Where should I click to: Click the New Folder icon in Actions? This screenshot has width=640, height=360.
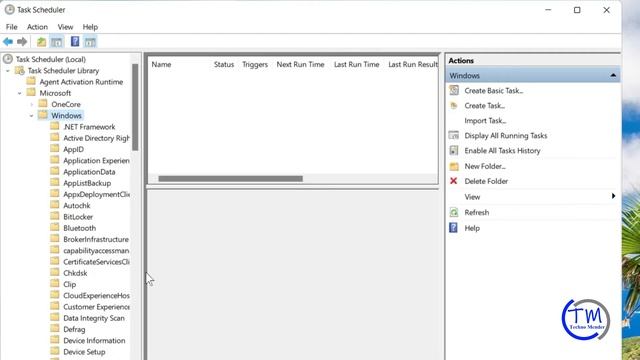point(454,166)
